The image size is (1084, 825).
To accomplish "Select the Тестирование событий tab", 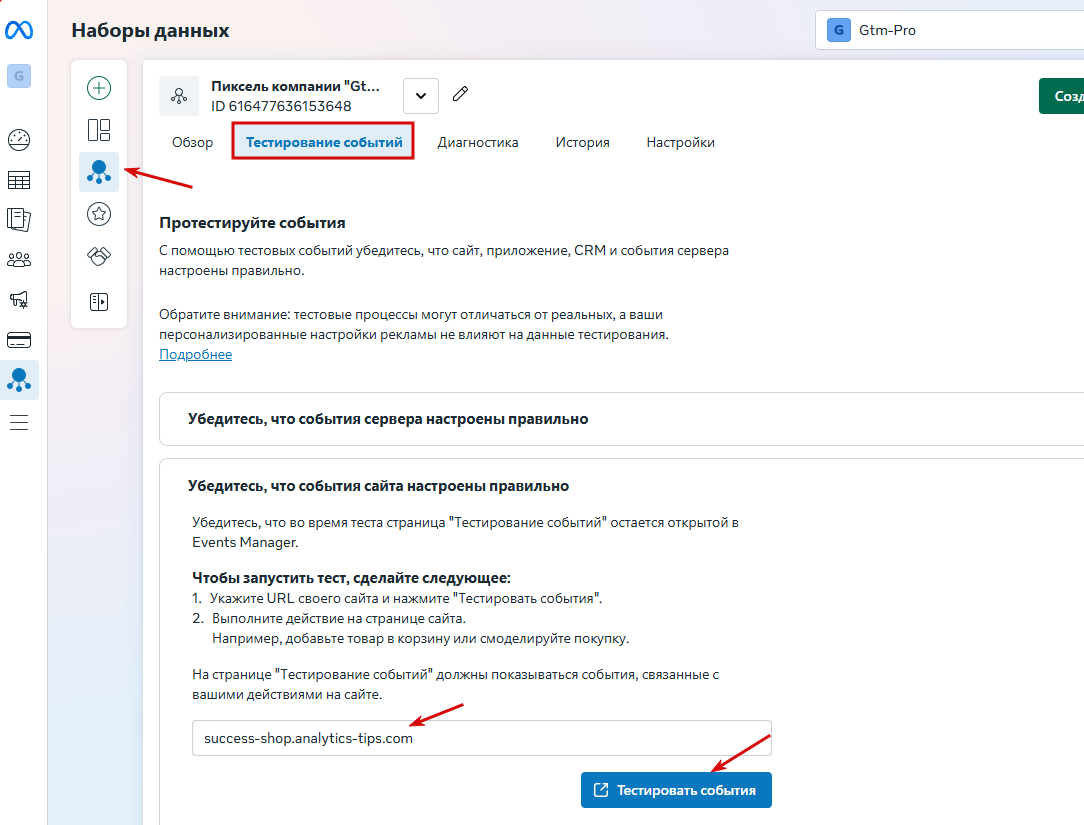I will [324, 142].
